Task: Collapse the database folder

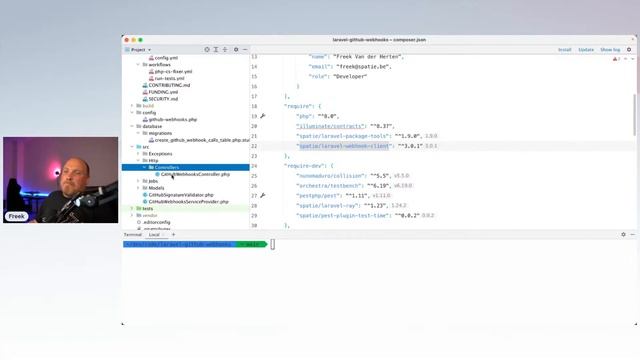Action: coord(132,126)
